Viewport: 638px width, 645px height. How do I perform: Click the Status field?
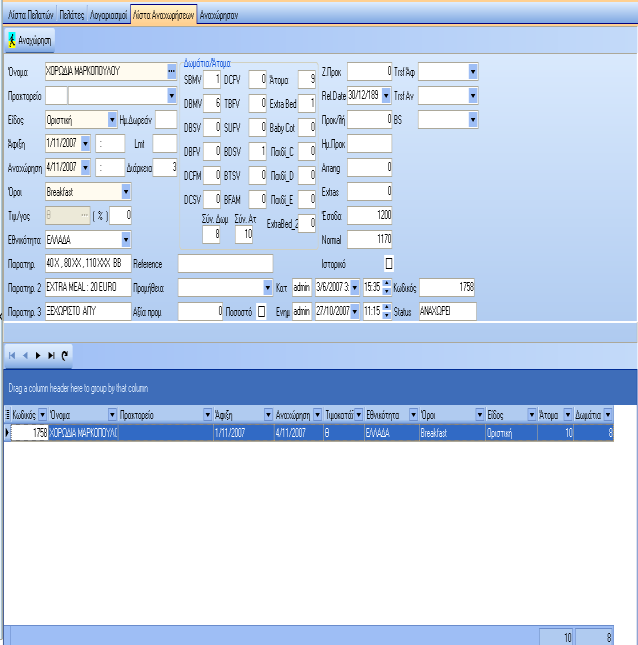(x=448, y=311)
